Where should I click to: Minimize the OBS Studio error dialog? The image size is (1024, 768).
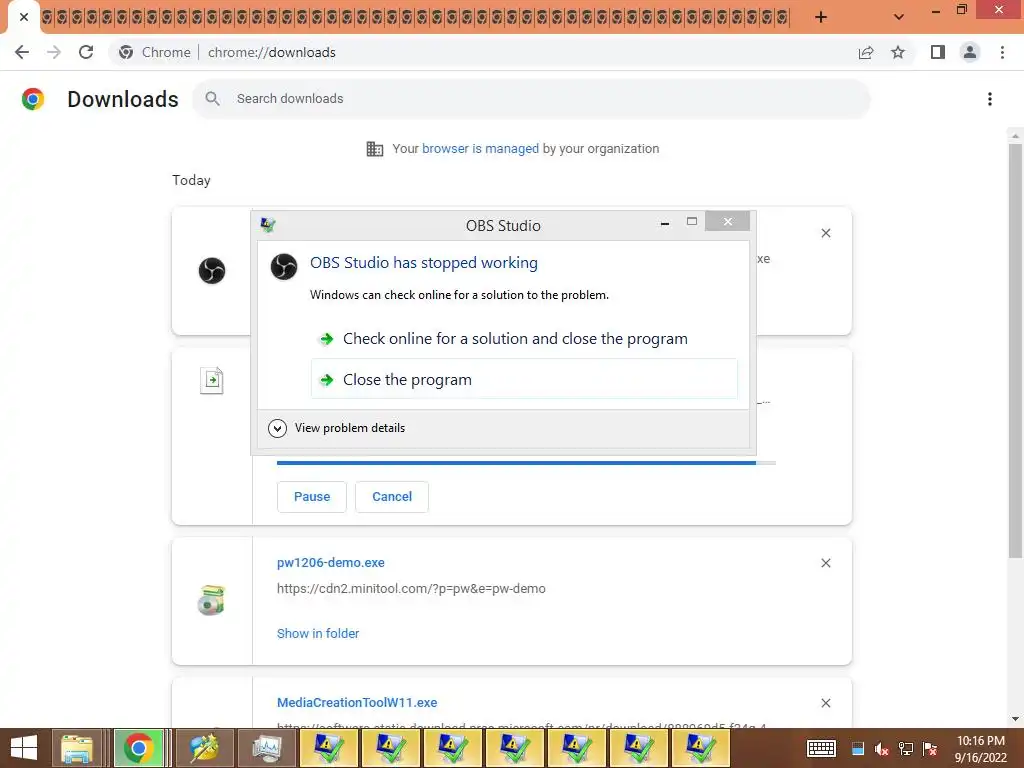click(665, 223)
